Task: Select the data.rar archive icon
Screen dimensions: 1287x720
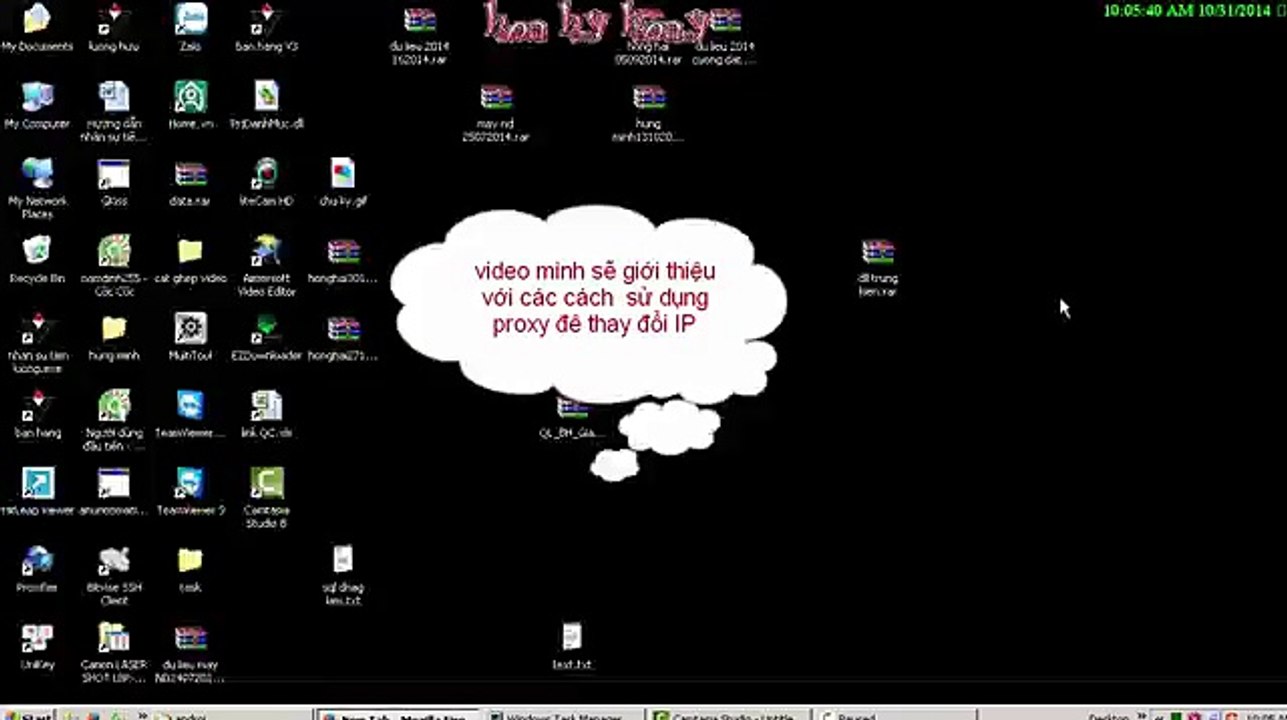Action: point(190,182)
